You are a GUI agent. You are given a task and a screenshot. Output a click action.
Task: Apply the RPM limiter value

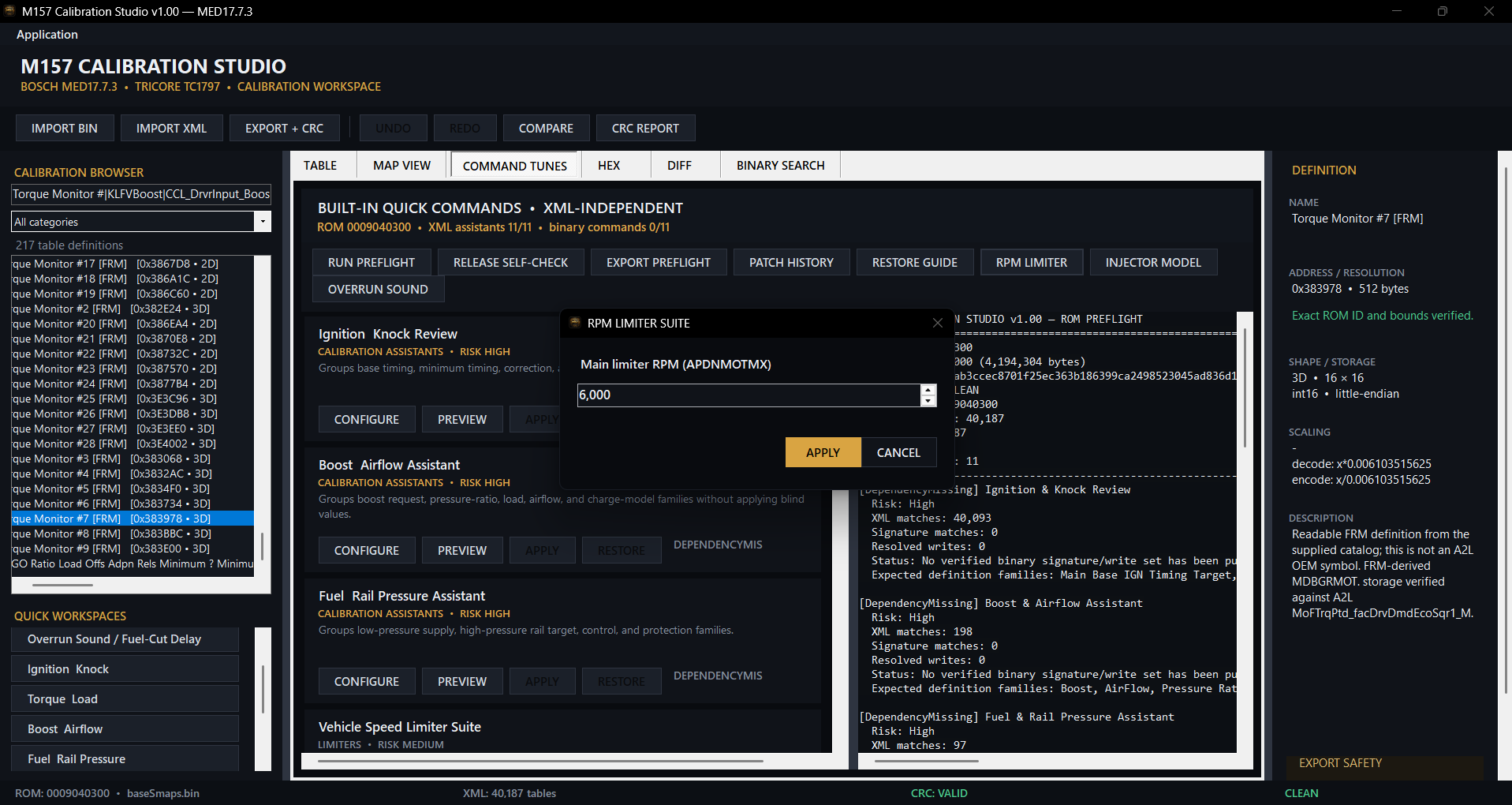pos(823,452)
